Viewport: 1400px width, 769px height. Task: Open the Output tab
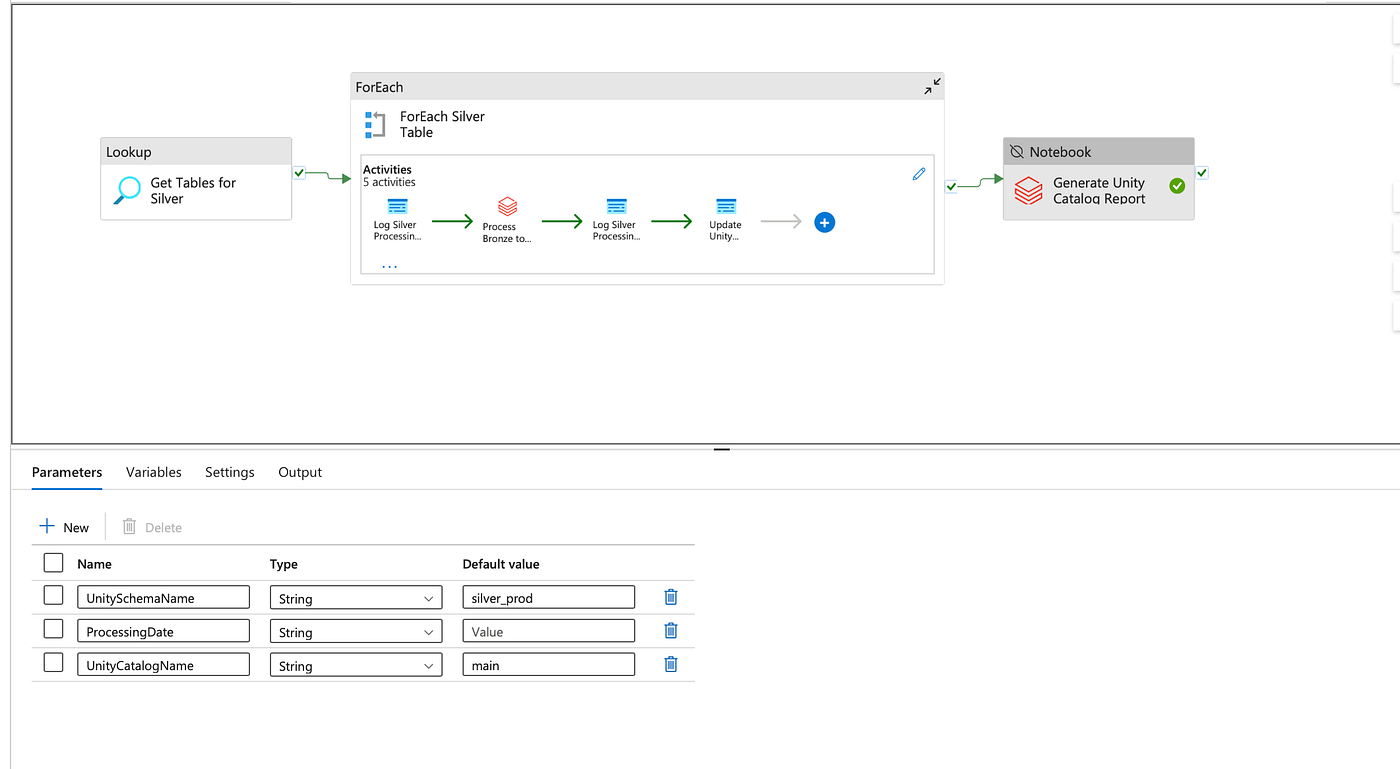coord(300,472)
